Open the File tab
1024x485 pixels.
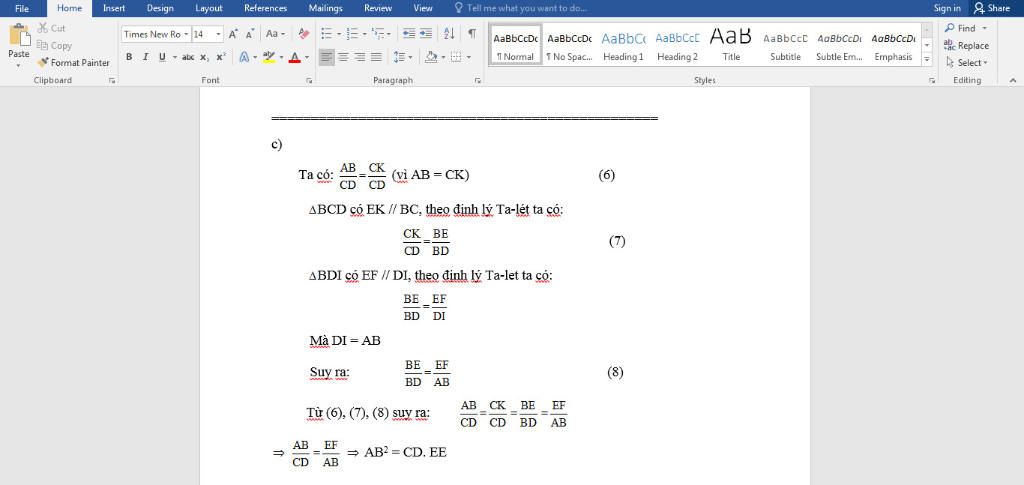pos(22,8)
